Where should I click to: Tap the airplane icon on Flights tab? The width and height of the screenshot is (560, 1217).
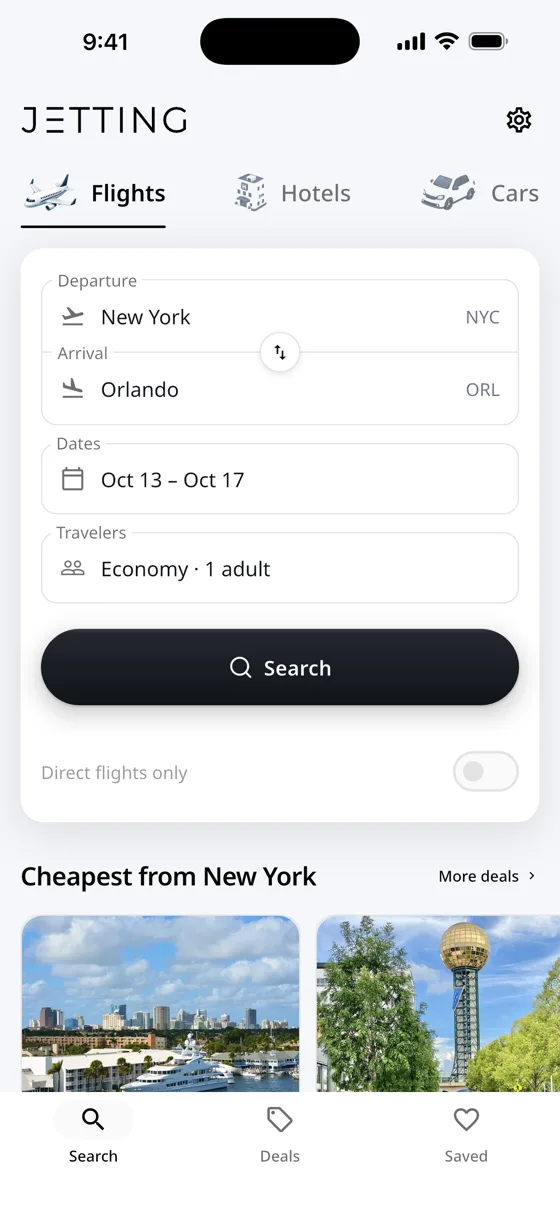tap(50, 191)
